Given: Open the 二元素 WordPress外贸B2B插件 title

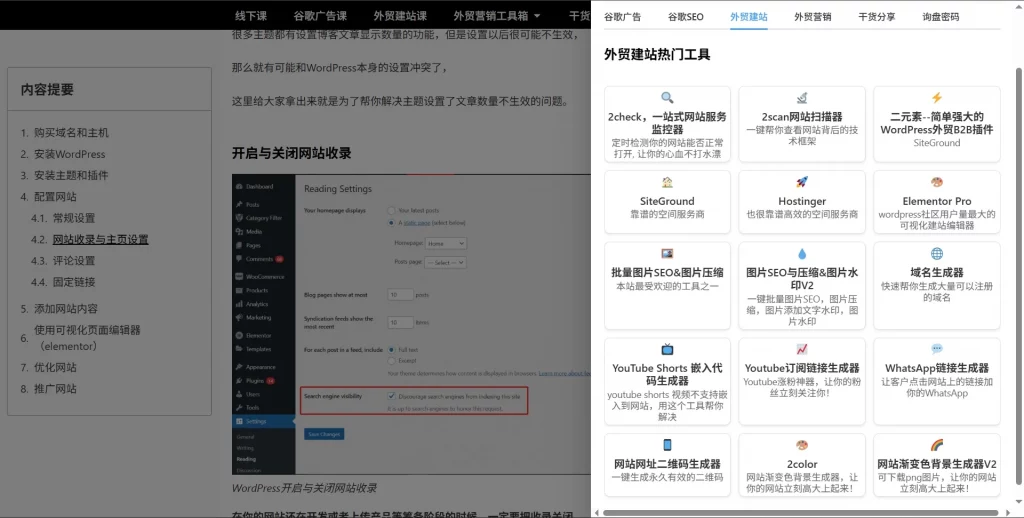Looking at the screenshot, I should click(936, 123).
